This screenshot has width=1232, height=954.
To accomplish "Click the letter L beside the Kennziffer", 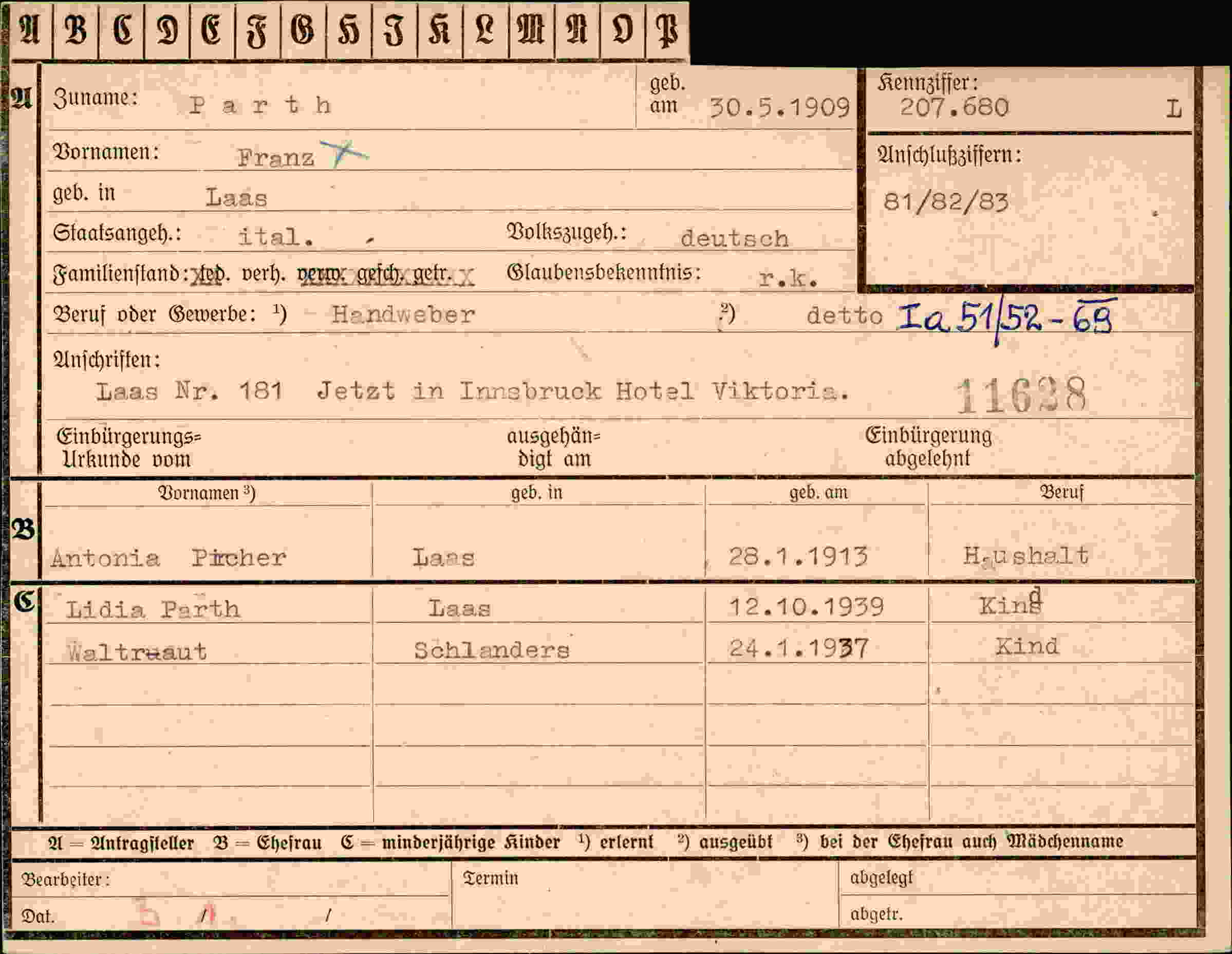I will pos(1174,108).
